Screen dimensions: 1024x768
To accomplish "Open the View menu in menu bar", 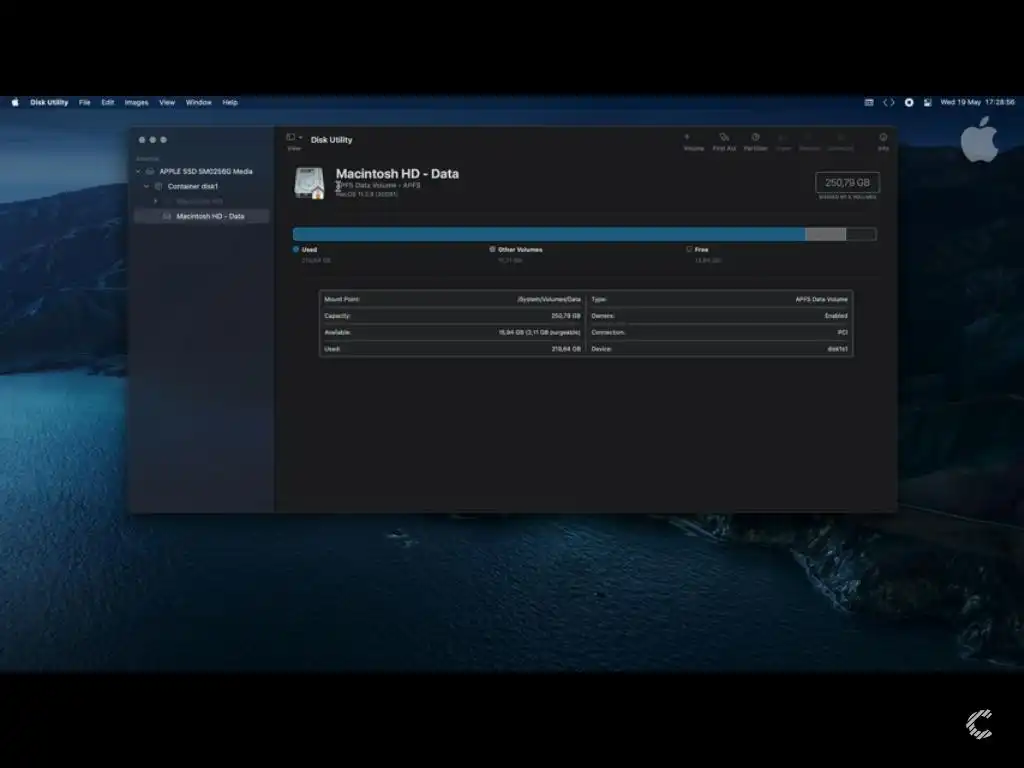I will (x=167, y=103).
